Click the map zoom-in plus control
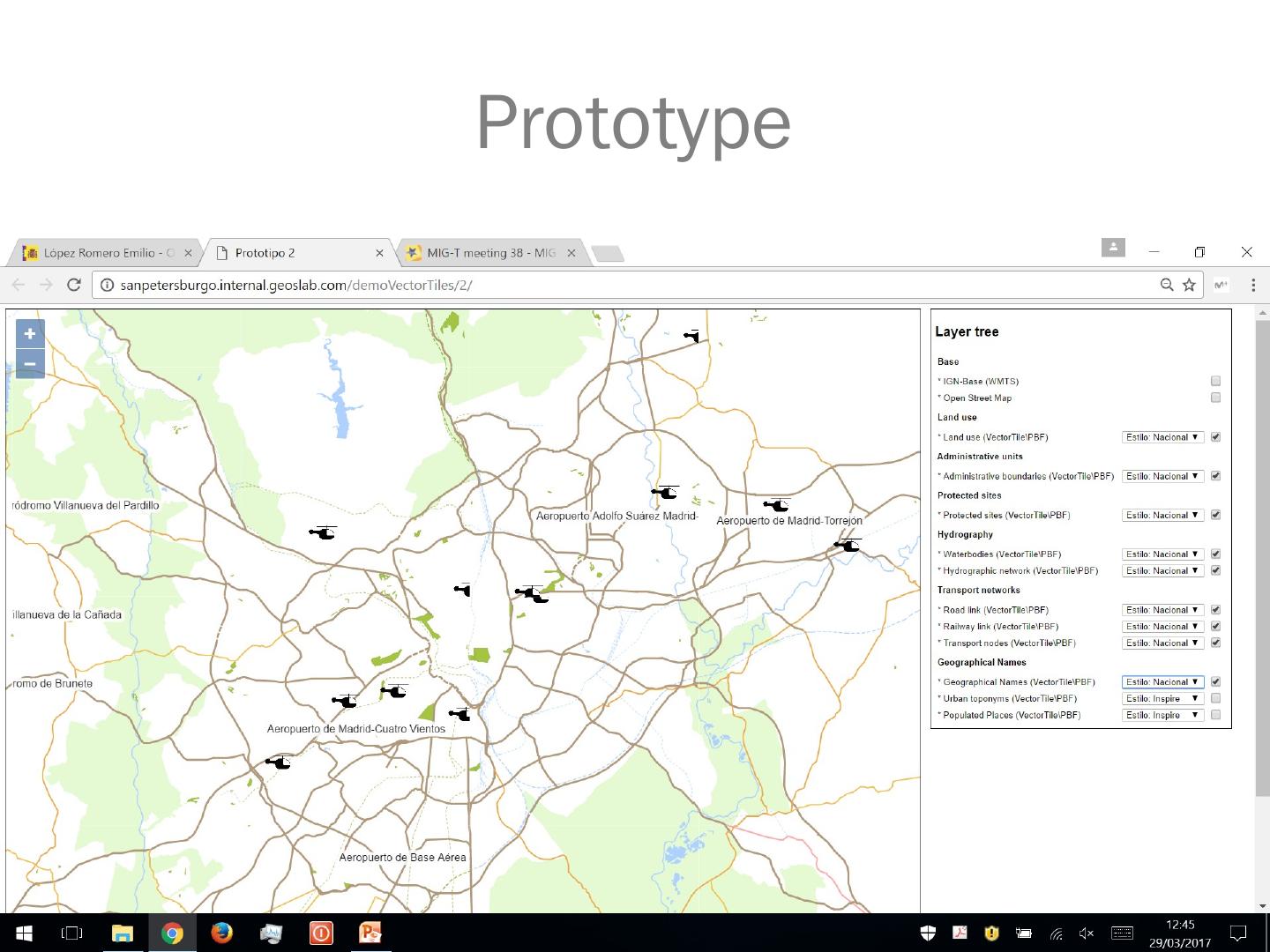The image size is (1270, 952). (x=29, y=333)
